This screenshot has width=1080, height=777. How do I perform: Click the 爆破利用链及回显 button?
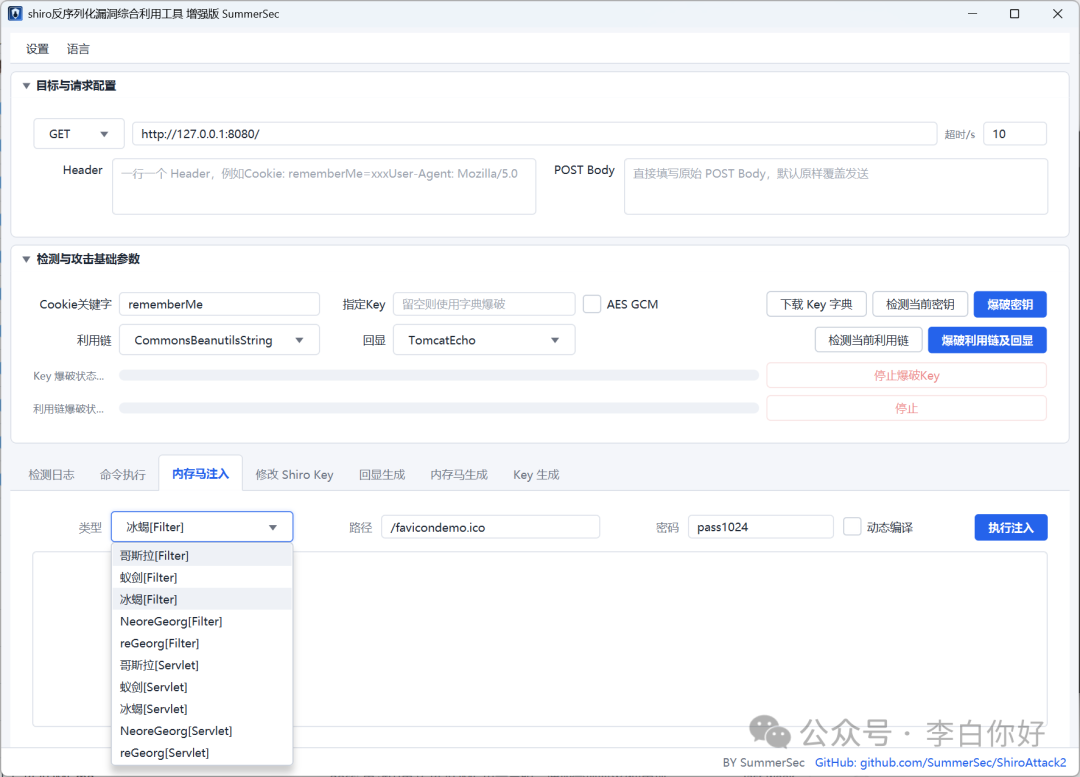point(987,340)
